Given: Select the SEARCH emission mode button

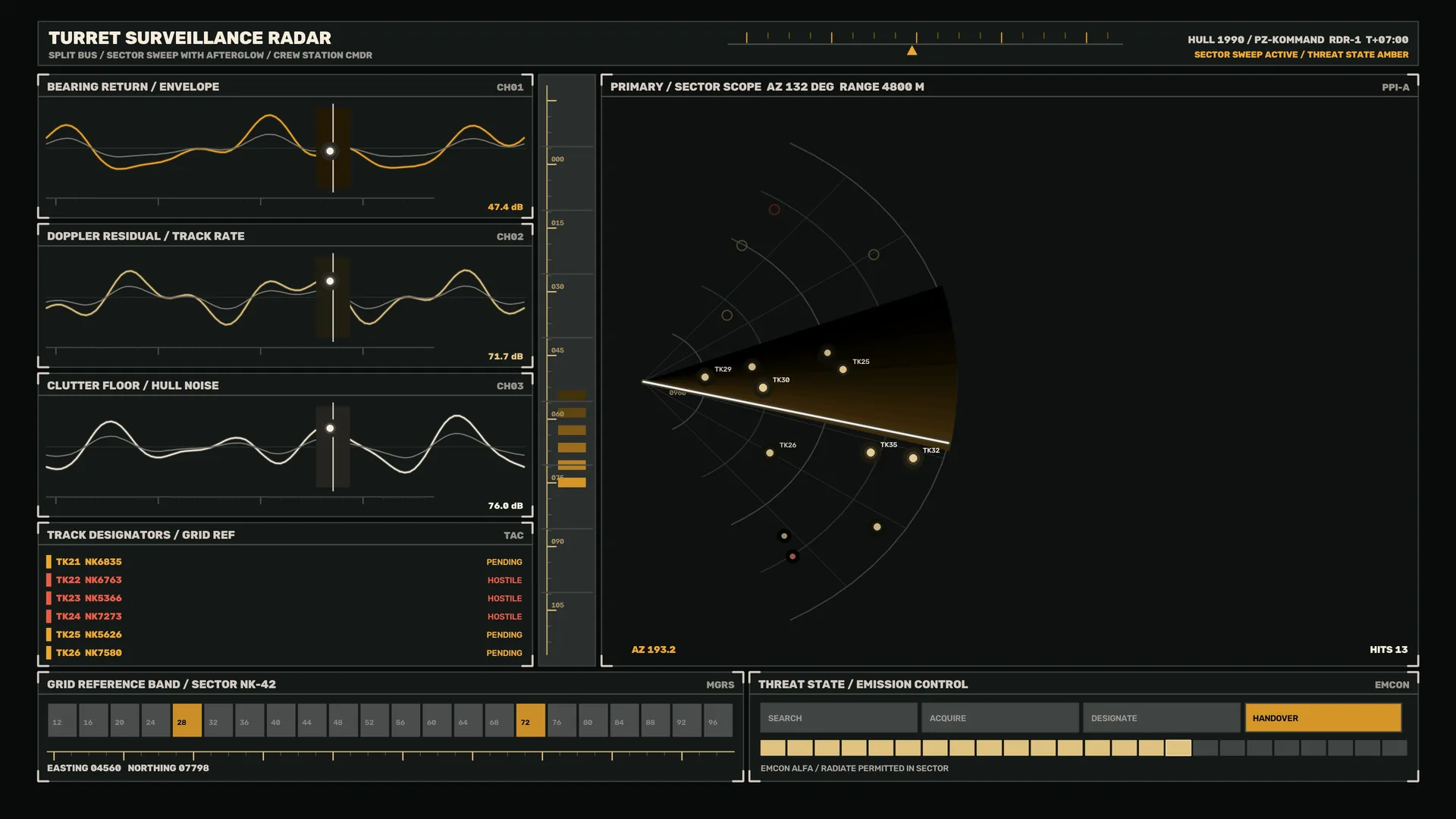Looking at the screenshot, I should (x=839, y=717).
